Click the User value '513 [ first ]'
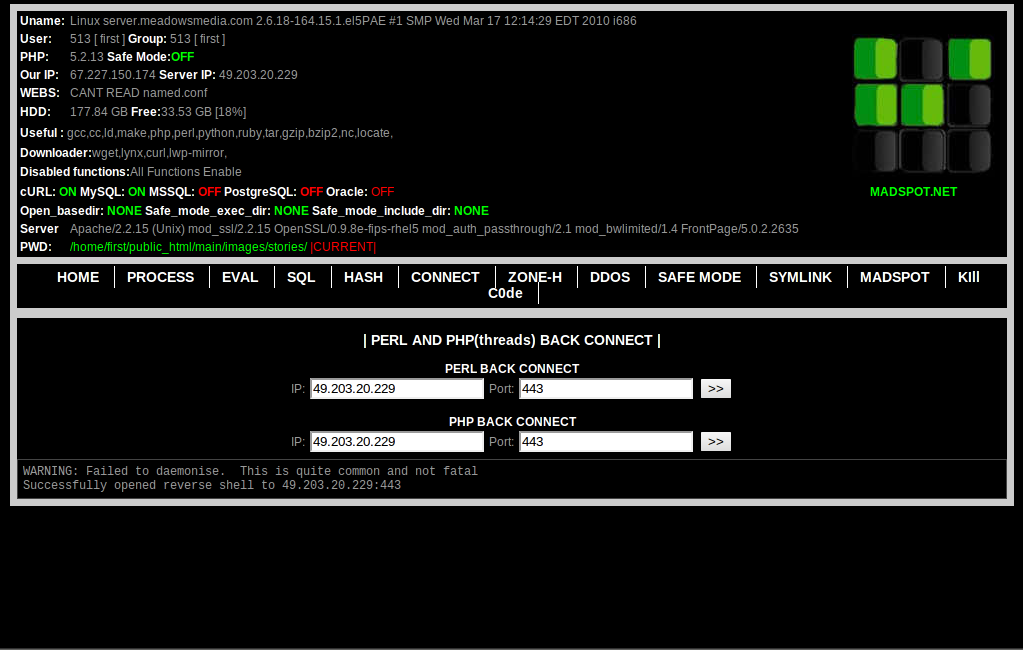 coord(97,39)
